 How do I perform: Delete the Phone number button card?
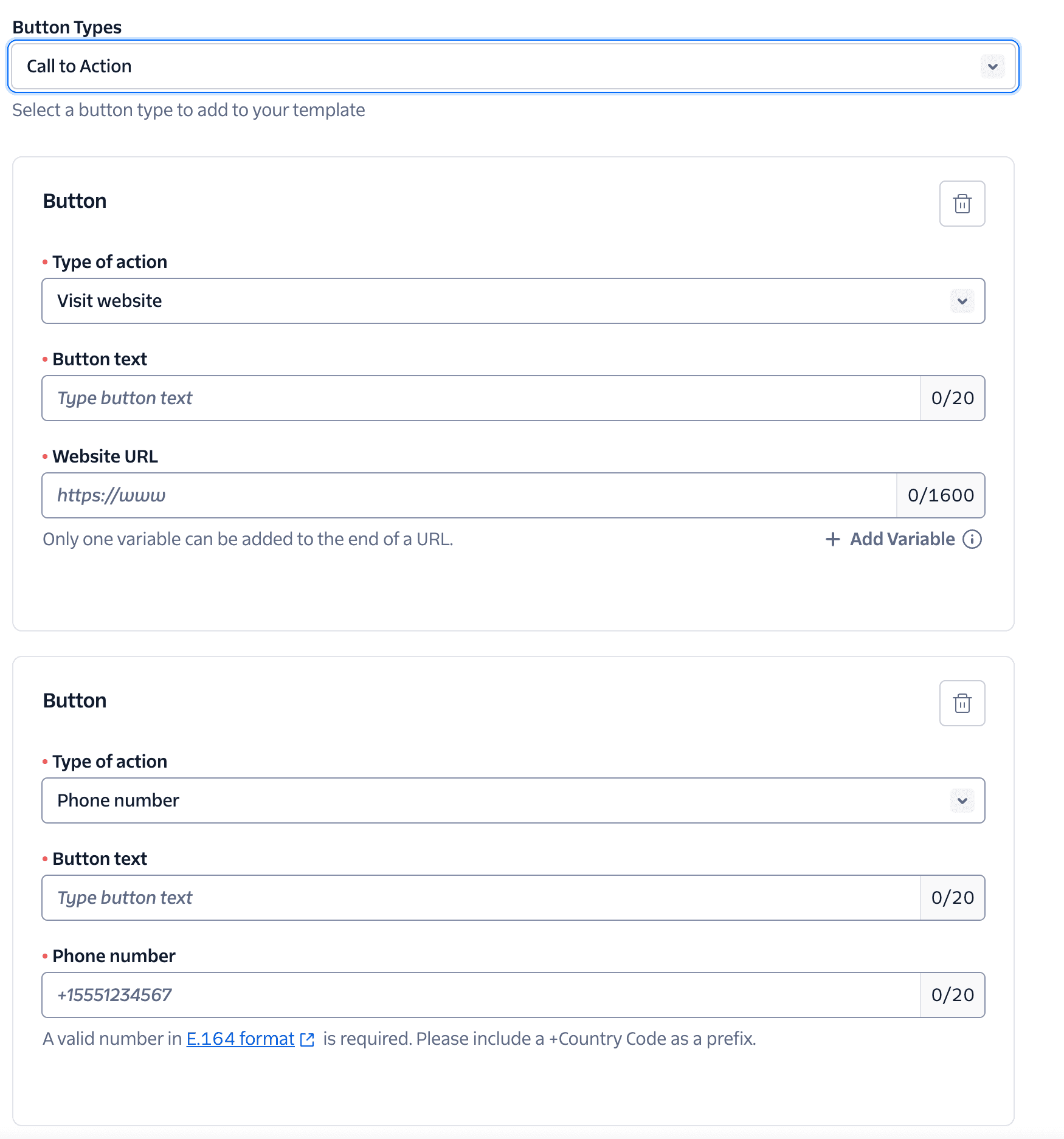click(x=961, y=703)
